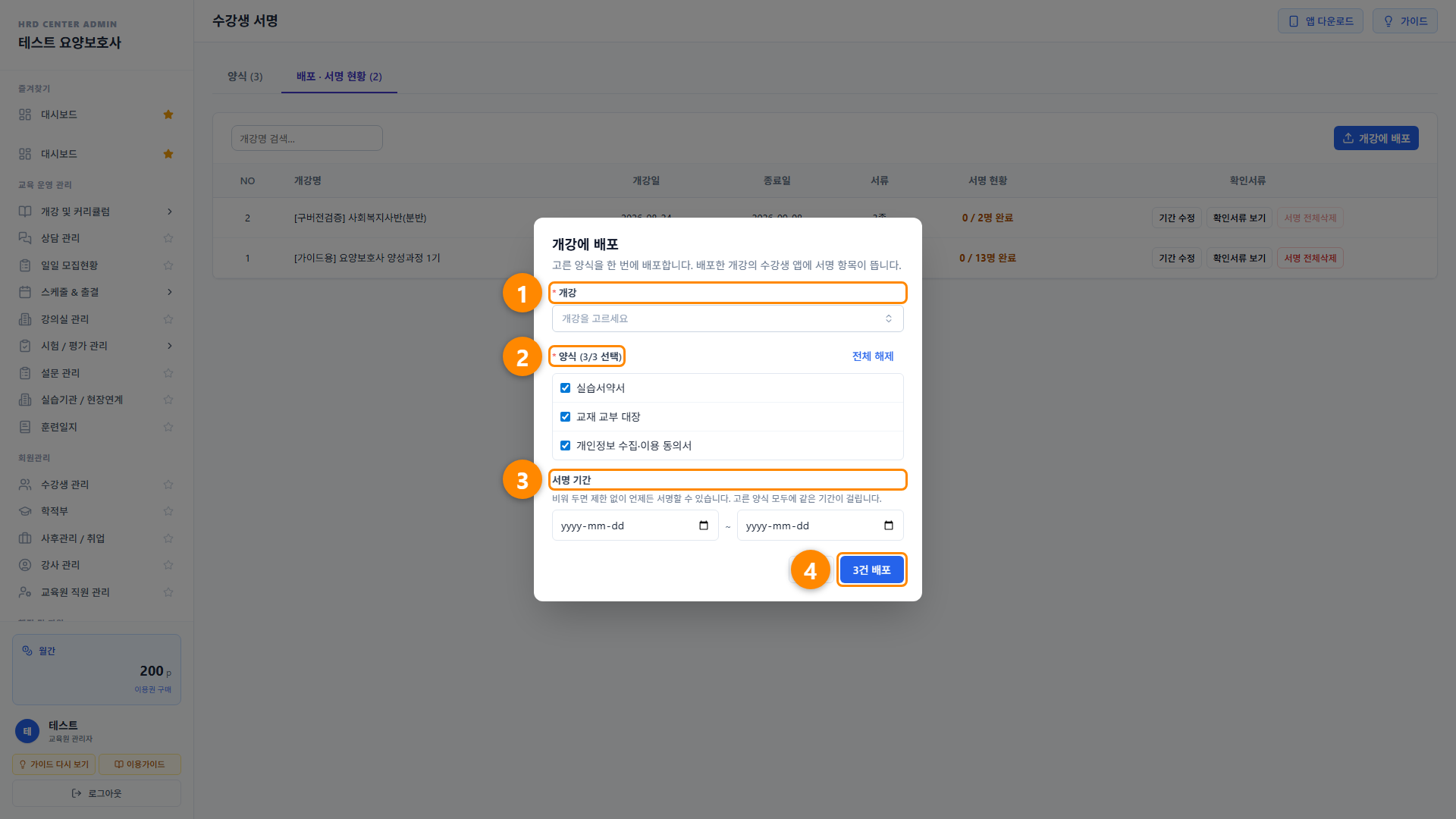Open 교육원 직원 관리 user-cog icon
1456x819 pixels.
click(x=25, y=592)
